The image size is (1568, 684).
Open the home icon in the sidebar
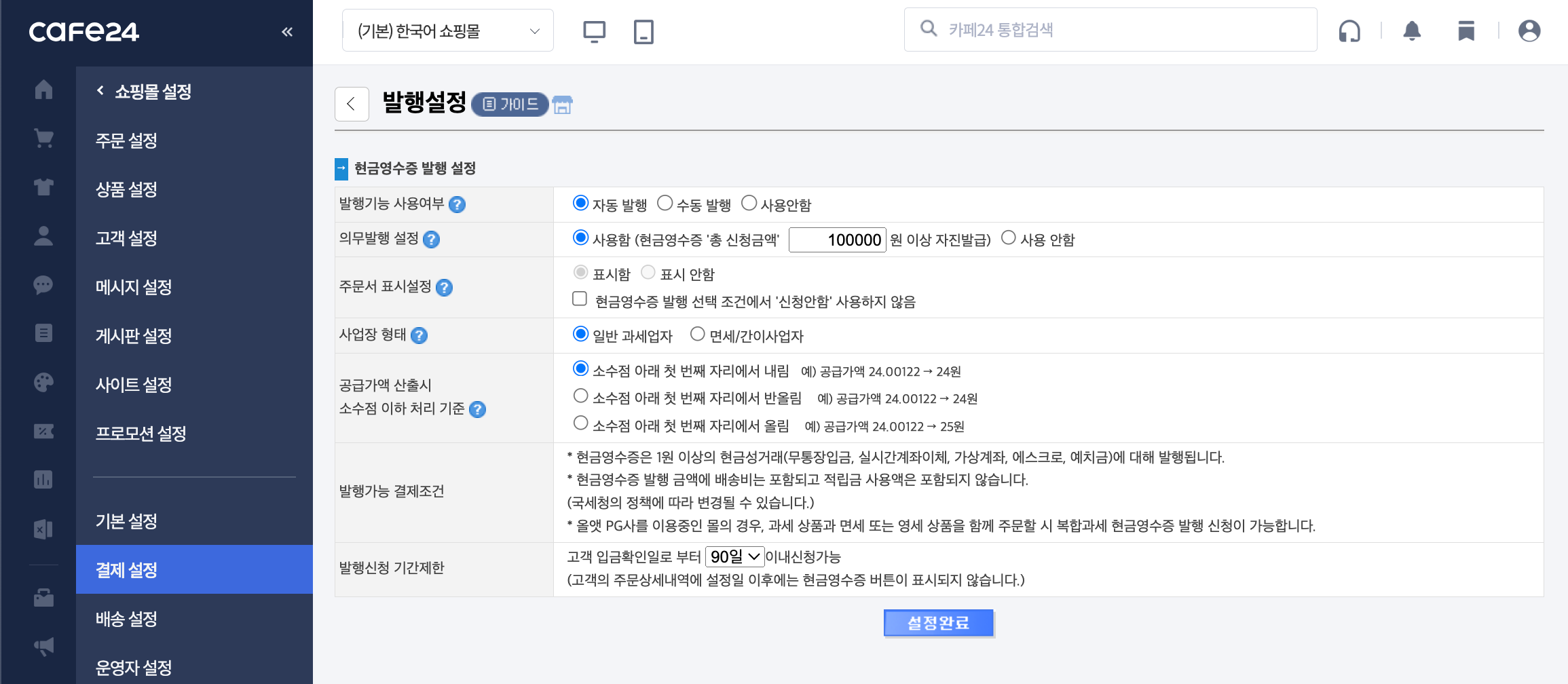(x=43, y=90)
